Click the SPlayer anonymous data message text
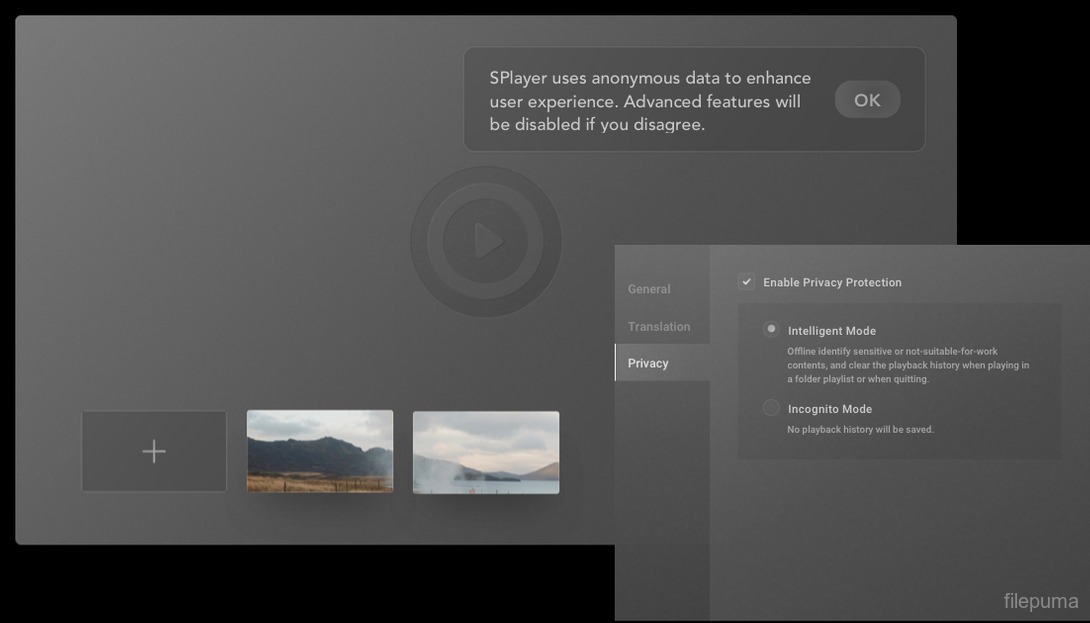The height and width of the screenshot is (623, 1090). 650,101
